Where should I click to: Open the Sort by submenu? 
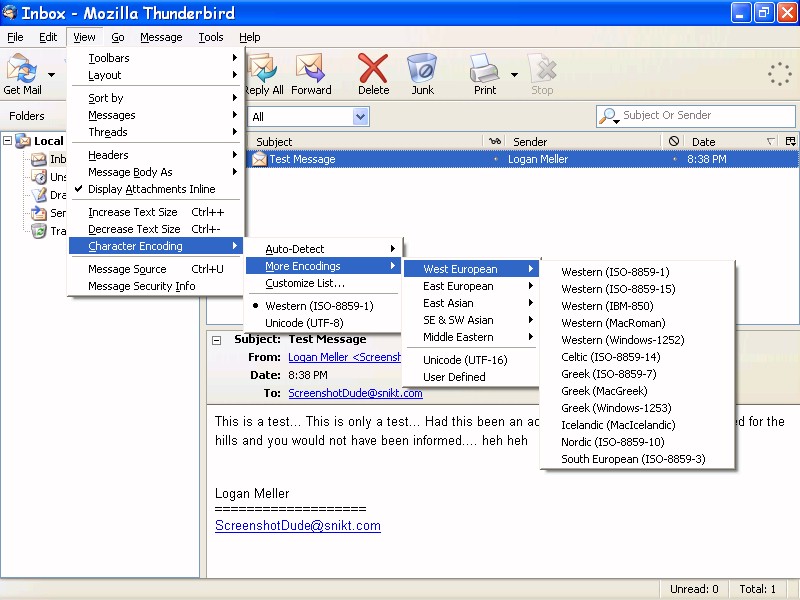(x=157, y=98)
